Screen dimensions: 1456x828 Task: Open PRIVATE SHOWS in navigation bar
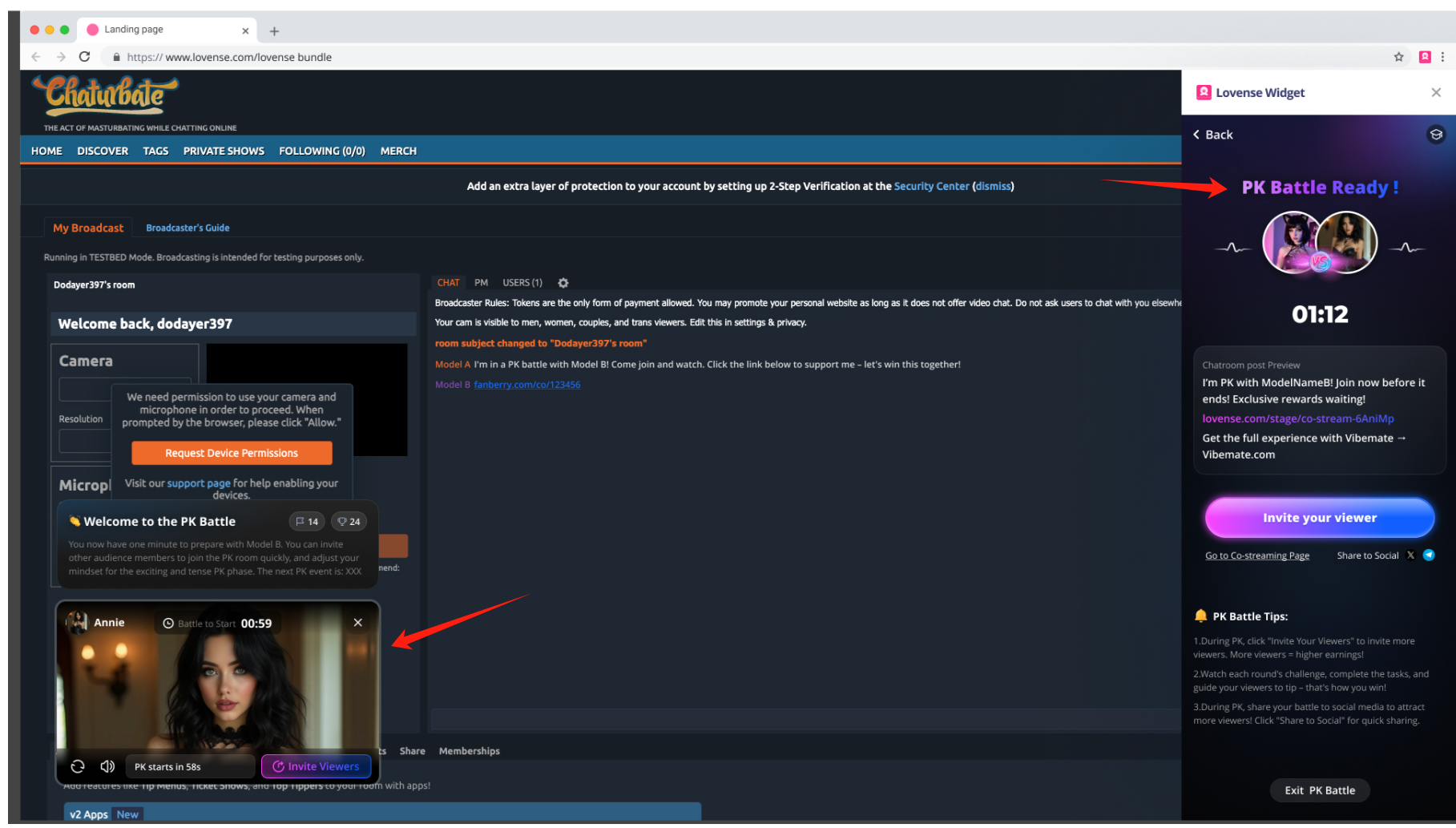(224, 151)
